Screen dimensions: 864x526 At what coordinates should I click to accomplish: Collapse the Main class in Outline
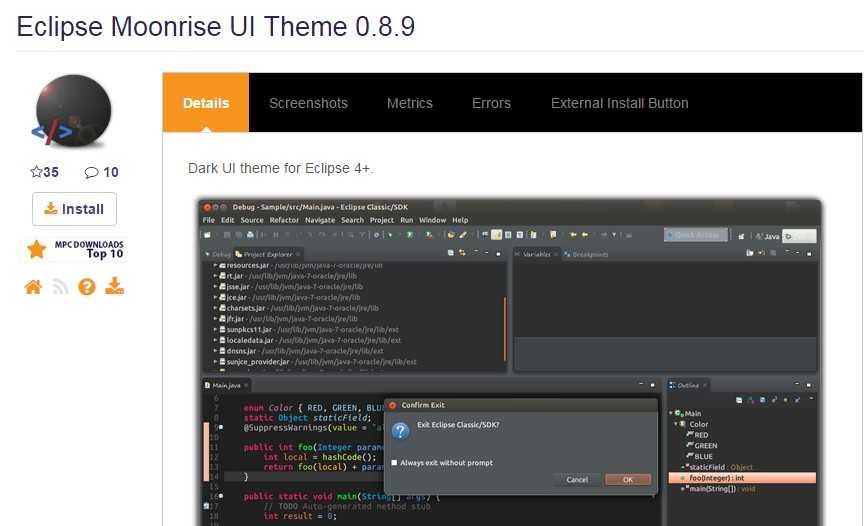[x=671, y=413]
